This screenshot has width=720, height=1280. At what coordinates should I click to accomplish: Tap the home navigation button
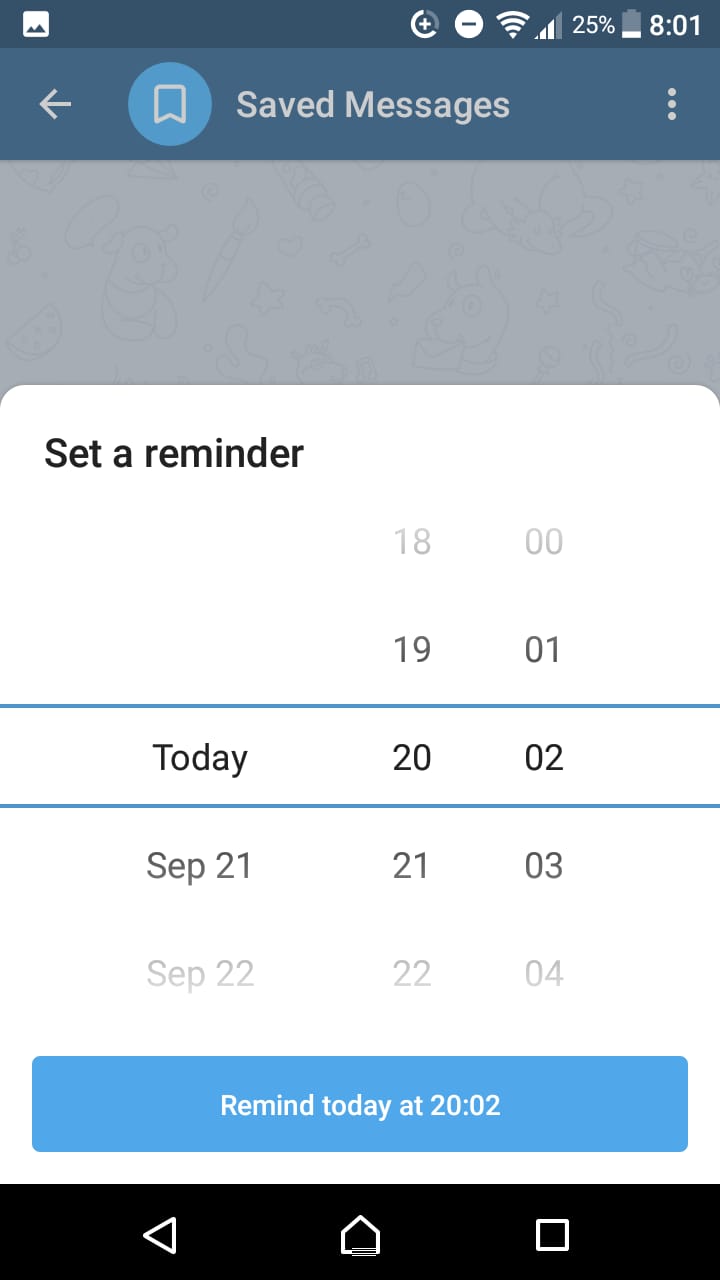click(x=359, y=1236)
